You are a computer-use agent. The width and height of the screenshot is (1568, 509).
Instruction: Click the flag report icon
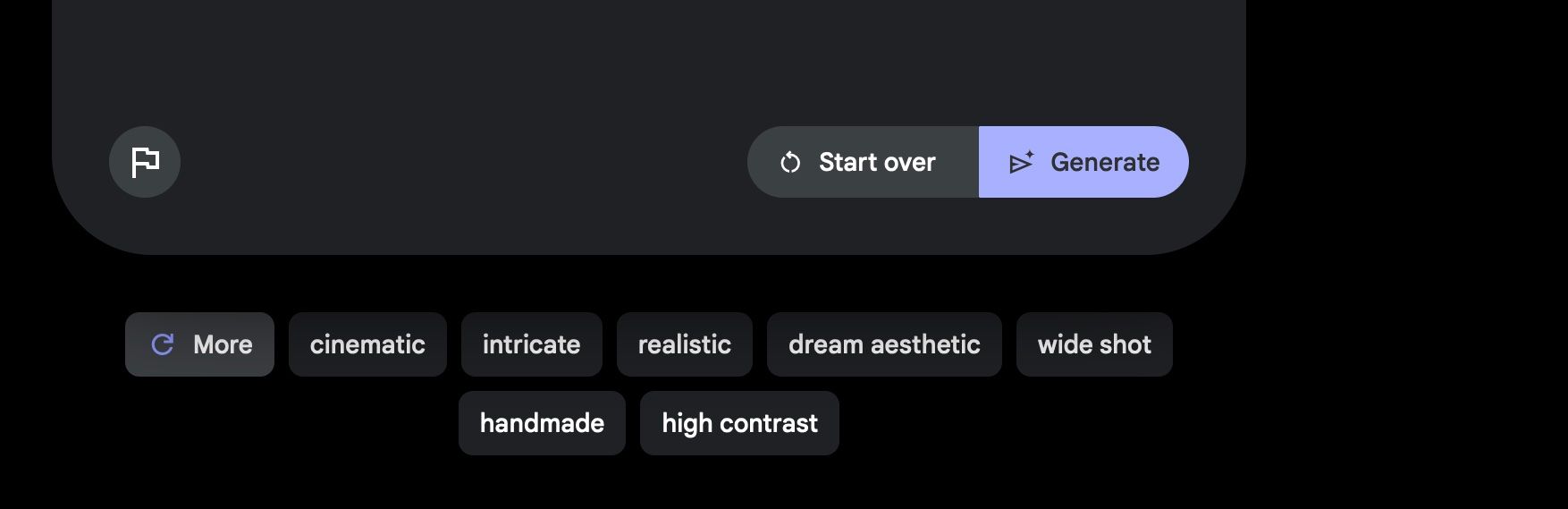pos(145,162)
